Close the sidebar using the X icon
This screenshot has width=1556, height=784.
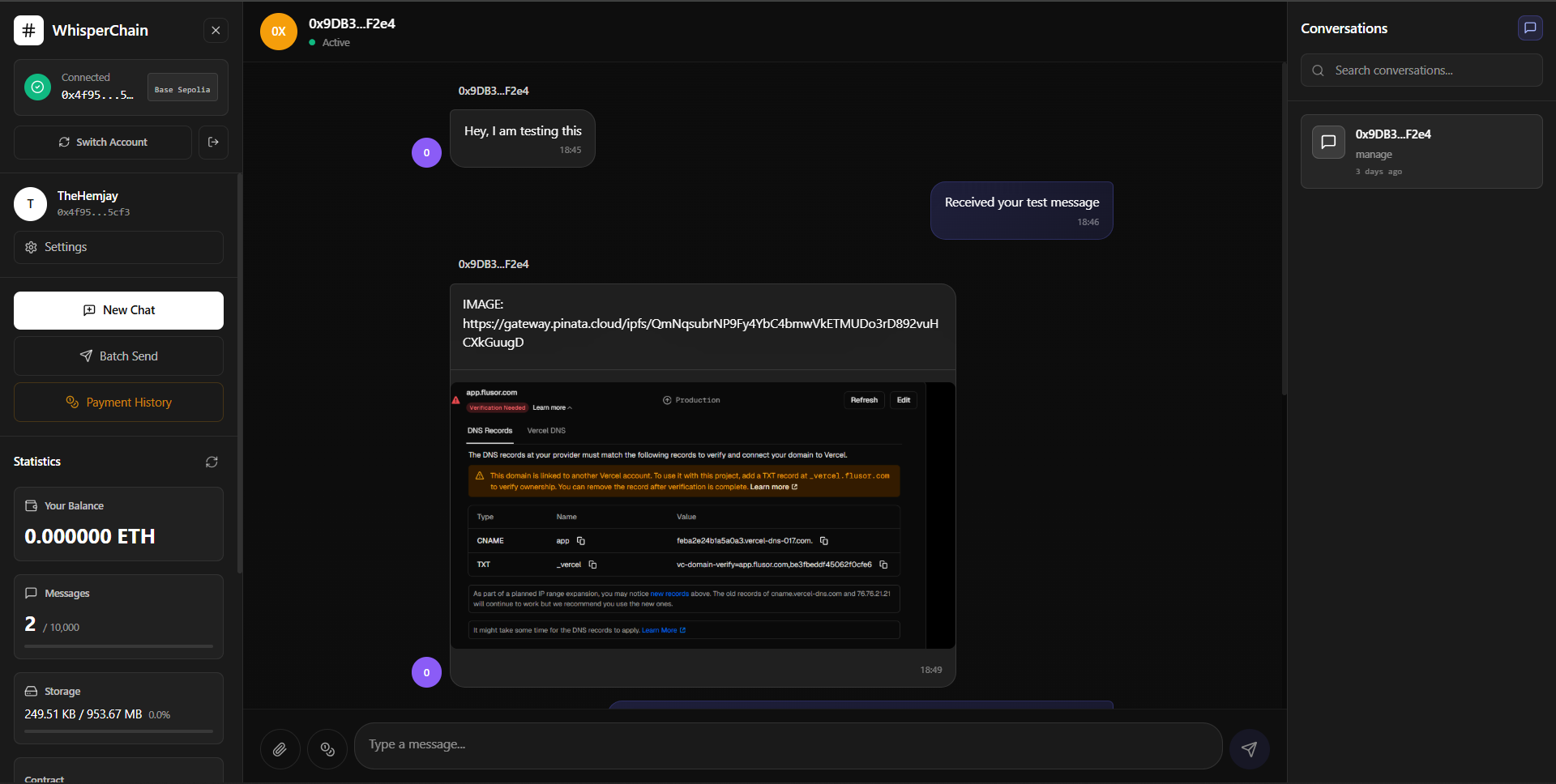[x=216, y=31]
